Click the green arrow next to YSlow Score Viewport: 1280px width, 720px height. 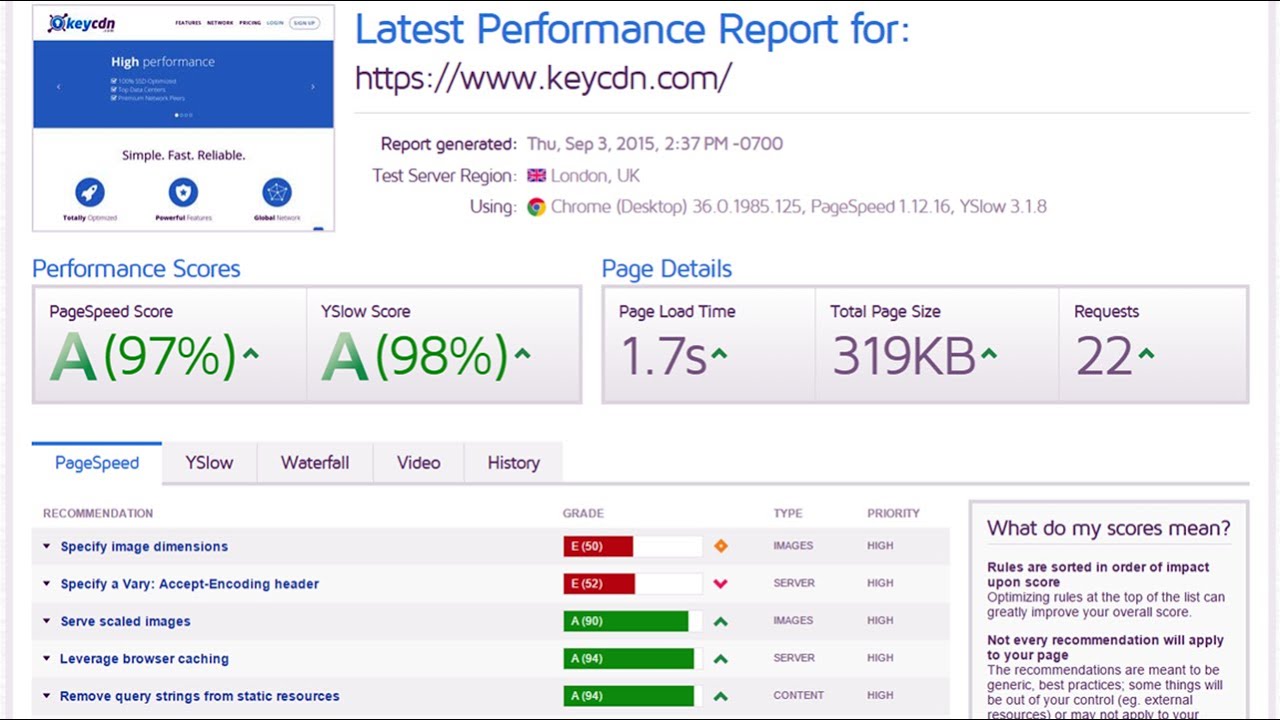pyautogui.click(x=522, y=352)
